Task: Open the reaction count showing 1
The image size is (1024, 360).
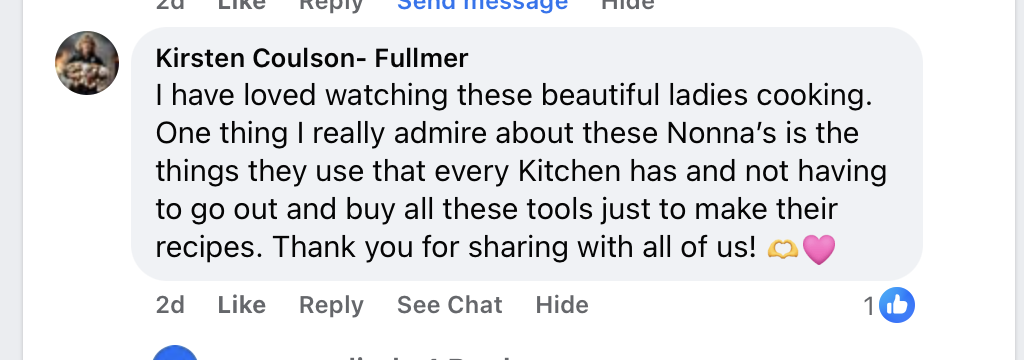Action: (x=869, y=306)
